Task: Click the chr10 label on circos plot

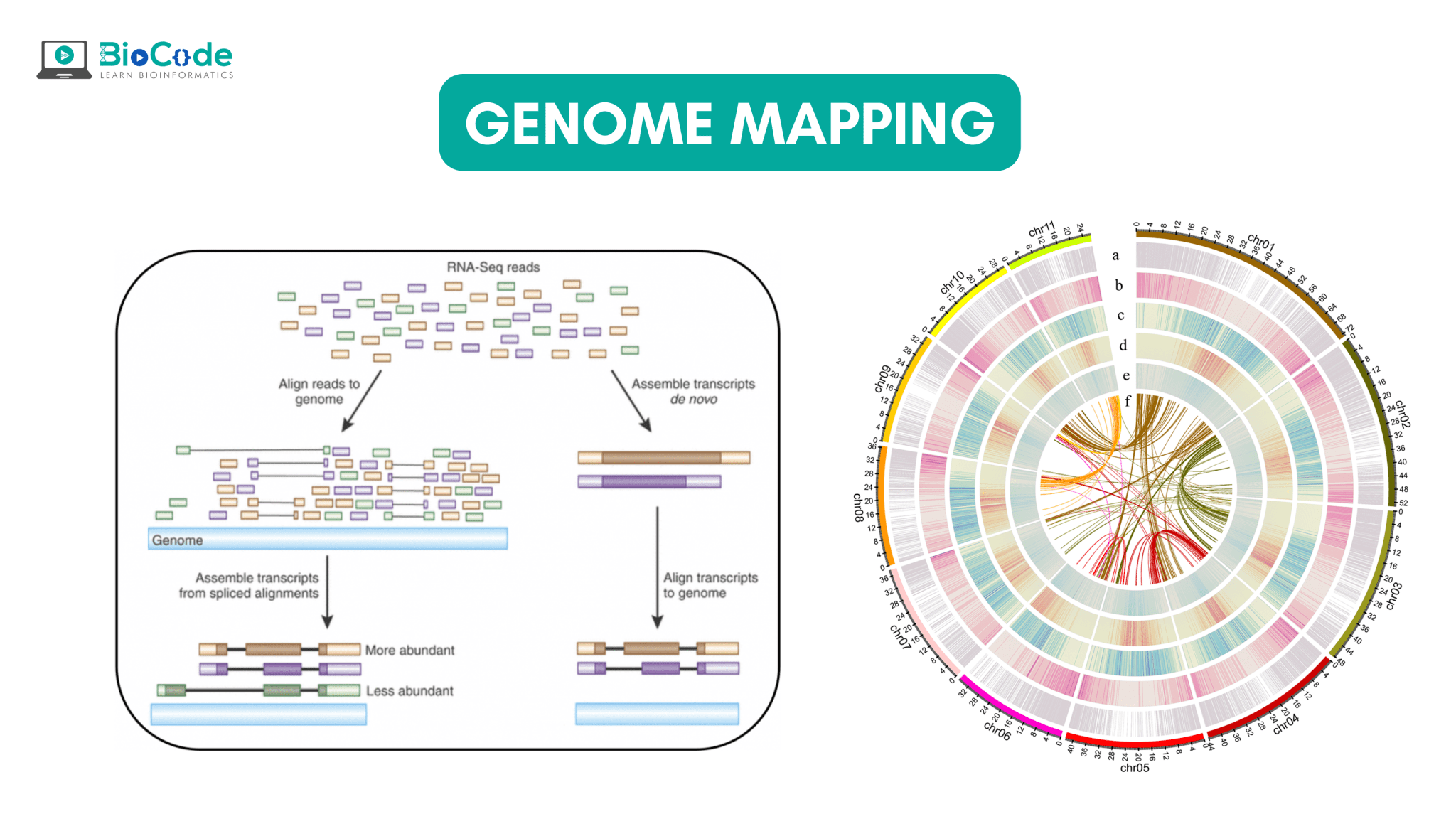Action: click(953, 282)
